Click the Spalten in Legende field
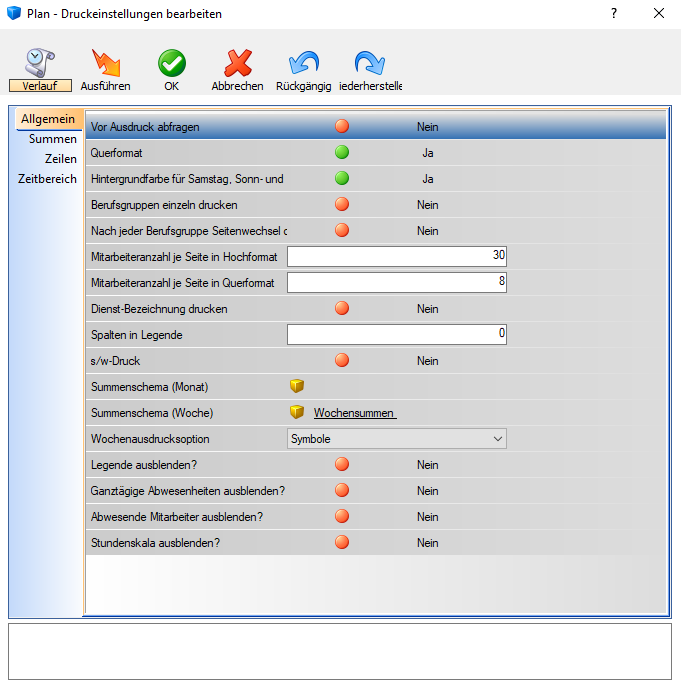The image size is (681, 690). point(396,334)
